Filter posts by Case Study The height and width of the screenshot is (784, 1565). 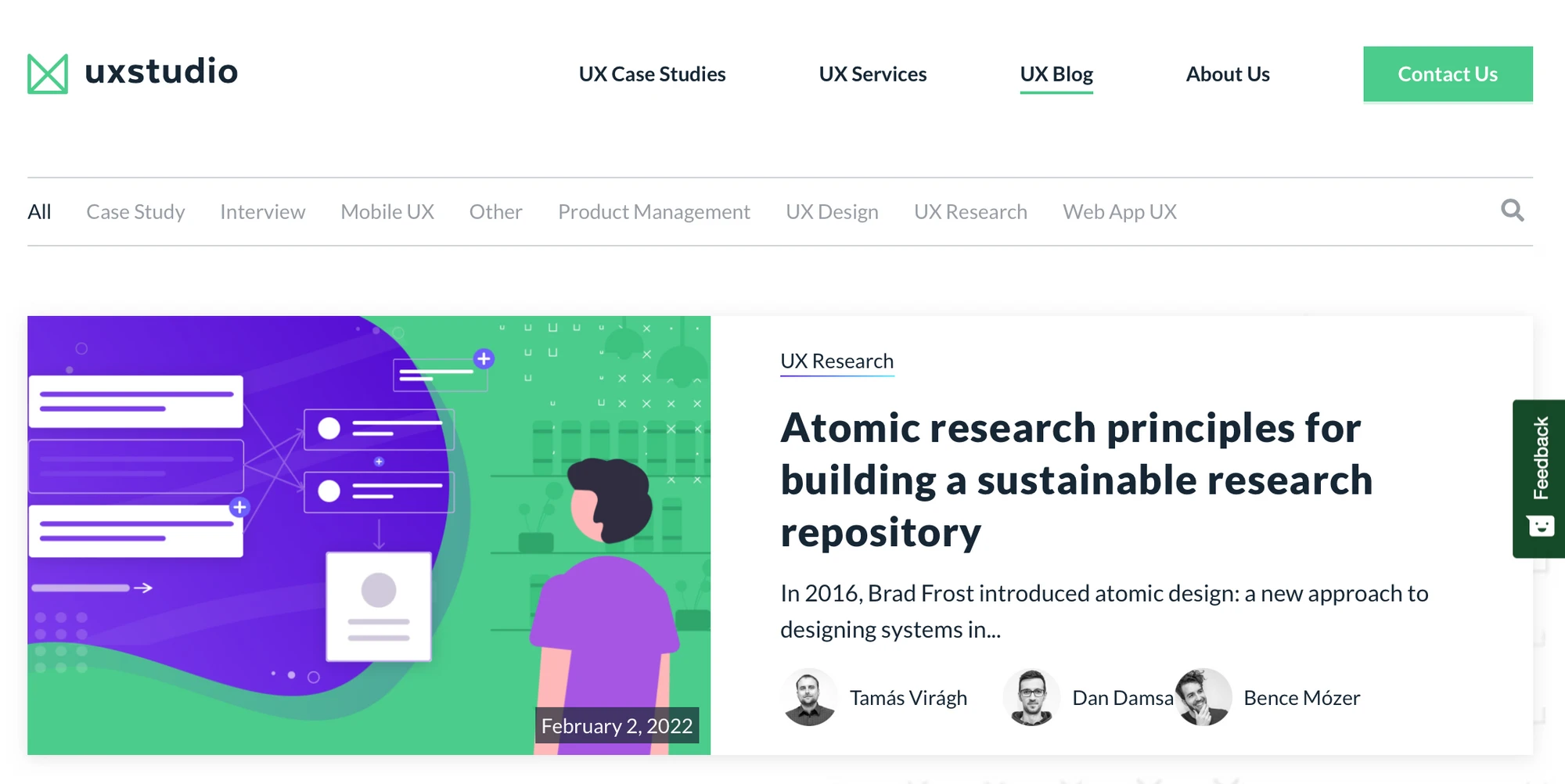(x=135, y=211)
